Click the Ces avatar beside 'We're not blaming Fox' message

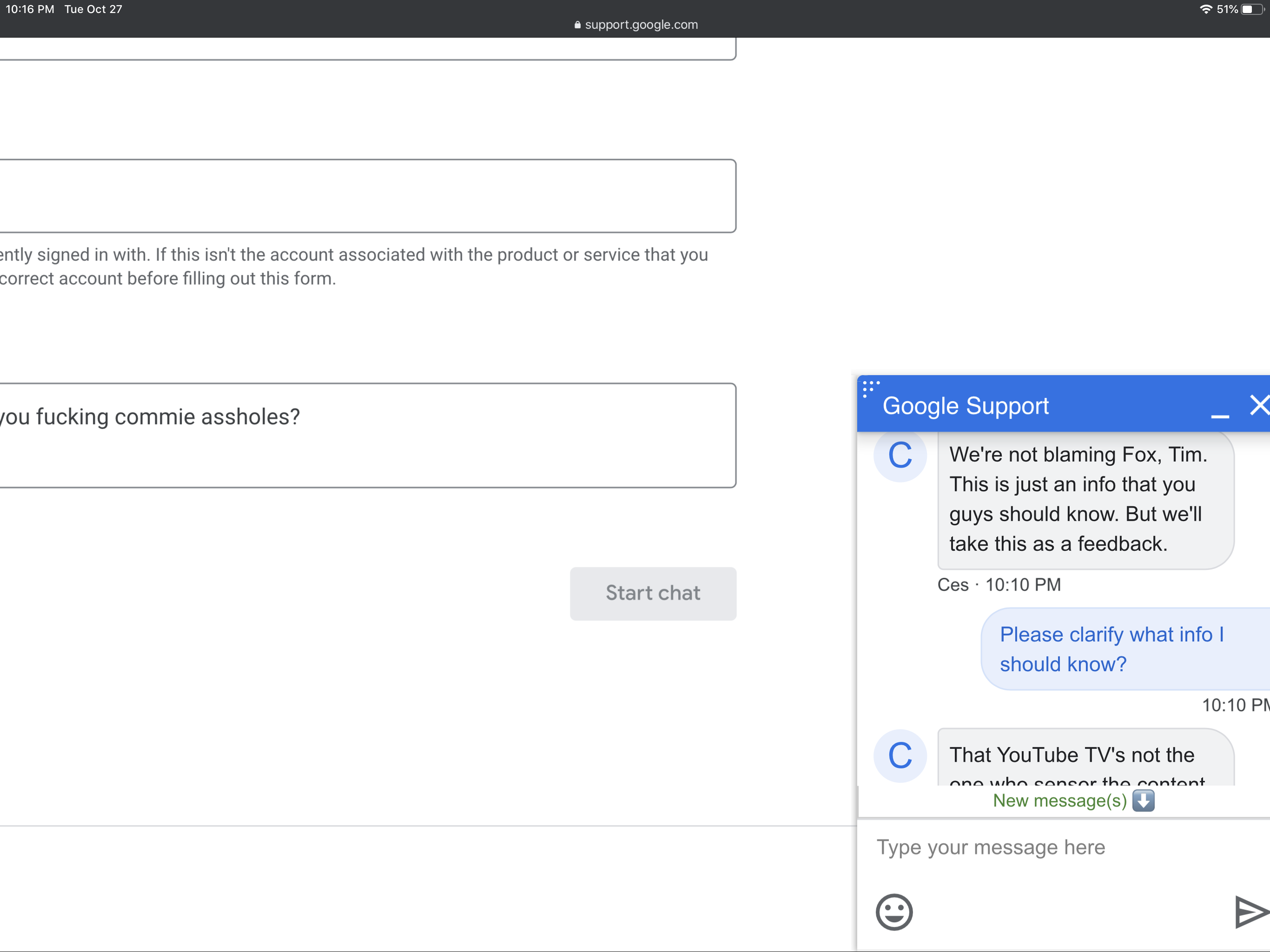pos(900,455)
